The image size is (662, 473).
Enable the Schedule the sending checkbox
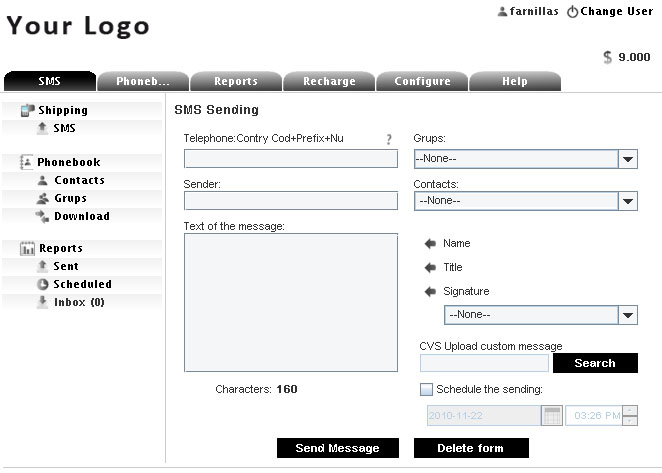pyautogui.click(x=426, y=389)
